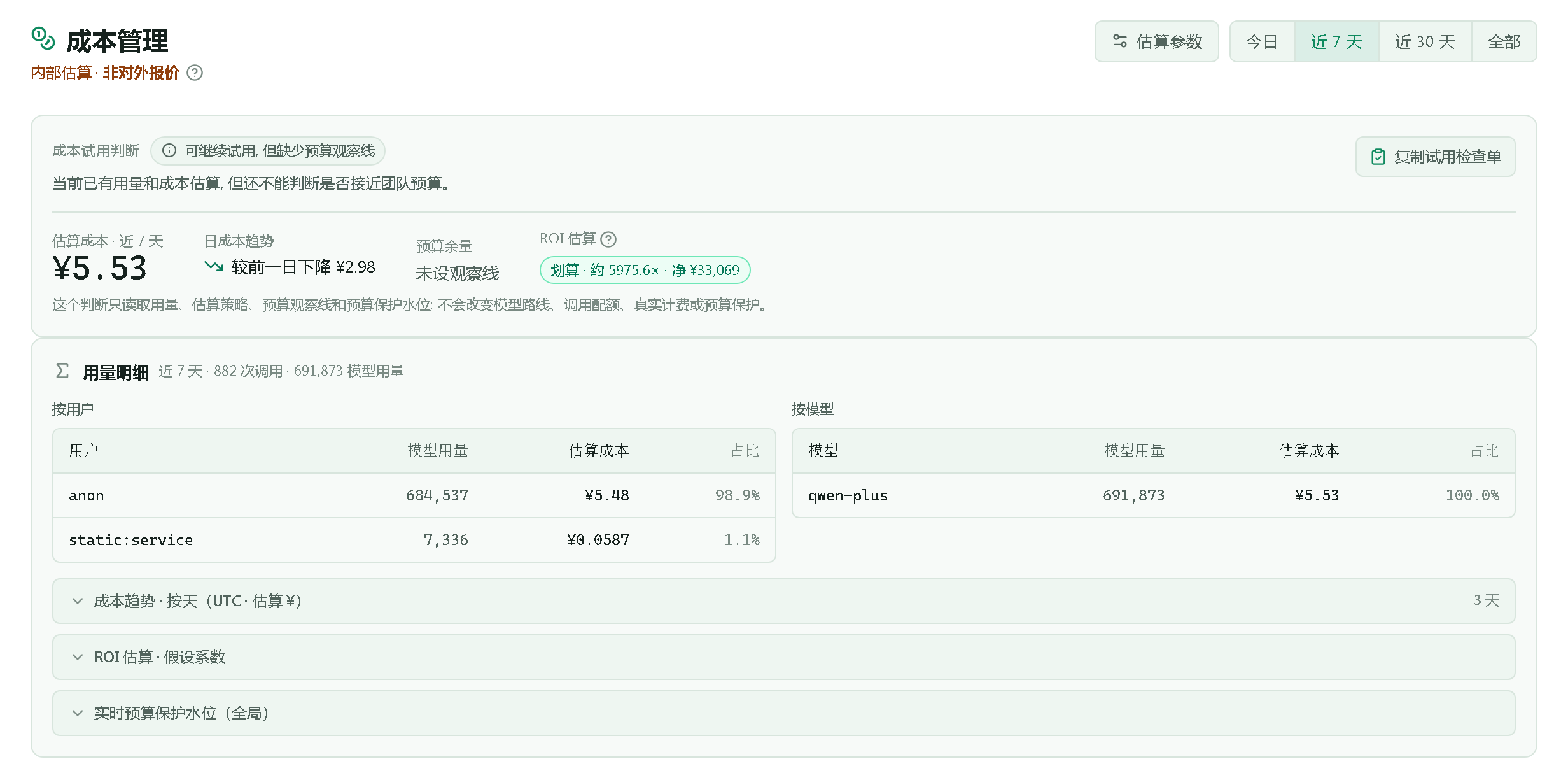Viewport: 1568px width, 773px height.
Task: Click the sliders icon on 估算参数
Action: point(1120,41)
